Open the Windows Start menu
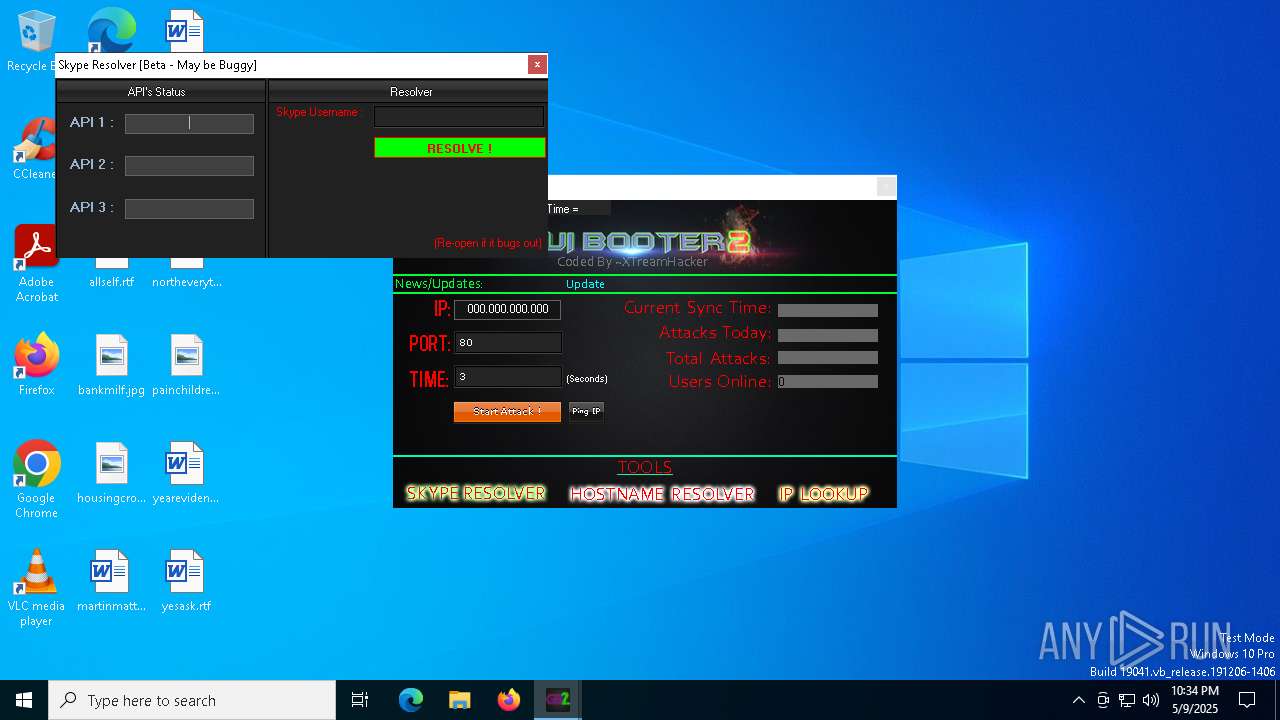Viewport: 1280px width, 720px height. (x=24, y=700)
